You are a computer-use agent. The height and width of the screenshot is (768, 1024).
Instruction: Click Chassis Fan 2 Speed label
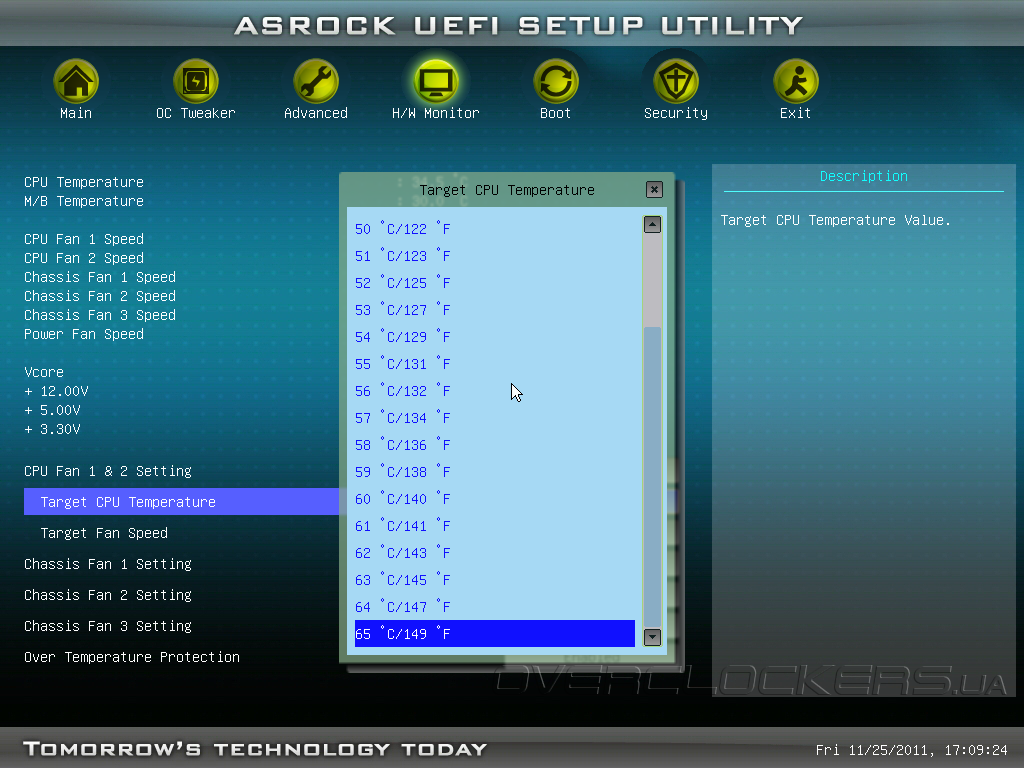point(100,296)
